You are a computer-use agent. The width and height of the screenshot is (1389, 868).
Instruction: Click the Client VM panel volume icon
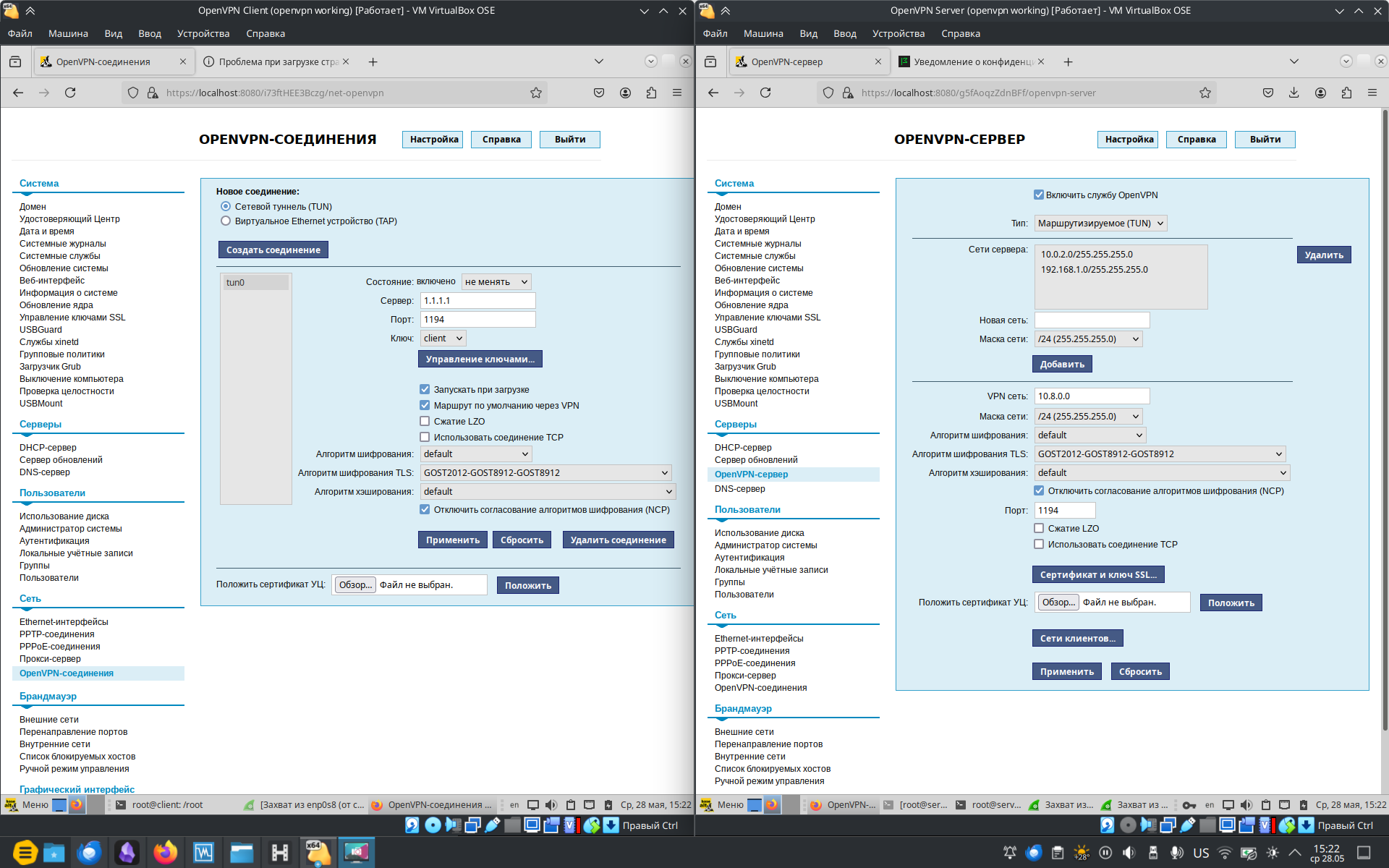pos(551,805)
